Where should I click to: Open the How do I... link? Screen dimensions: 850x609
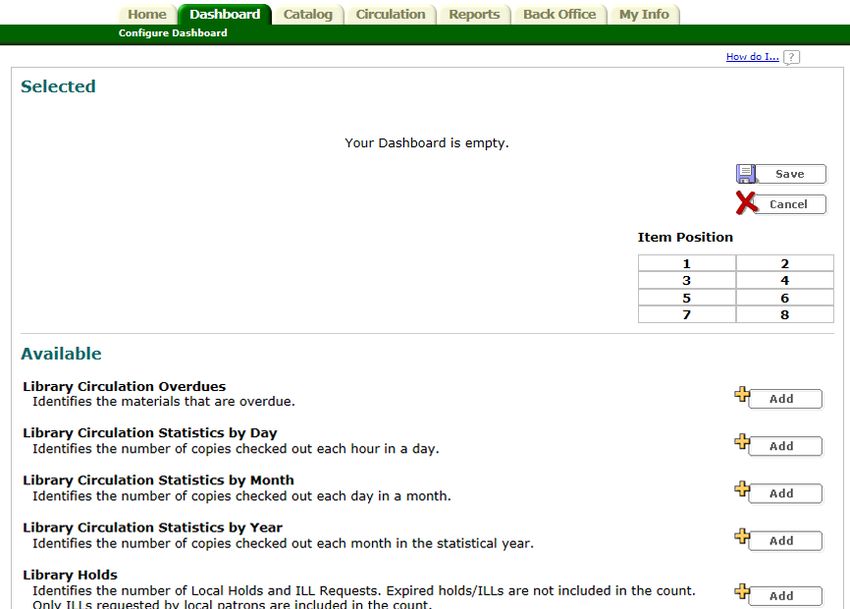[752, 56]
